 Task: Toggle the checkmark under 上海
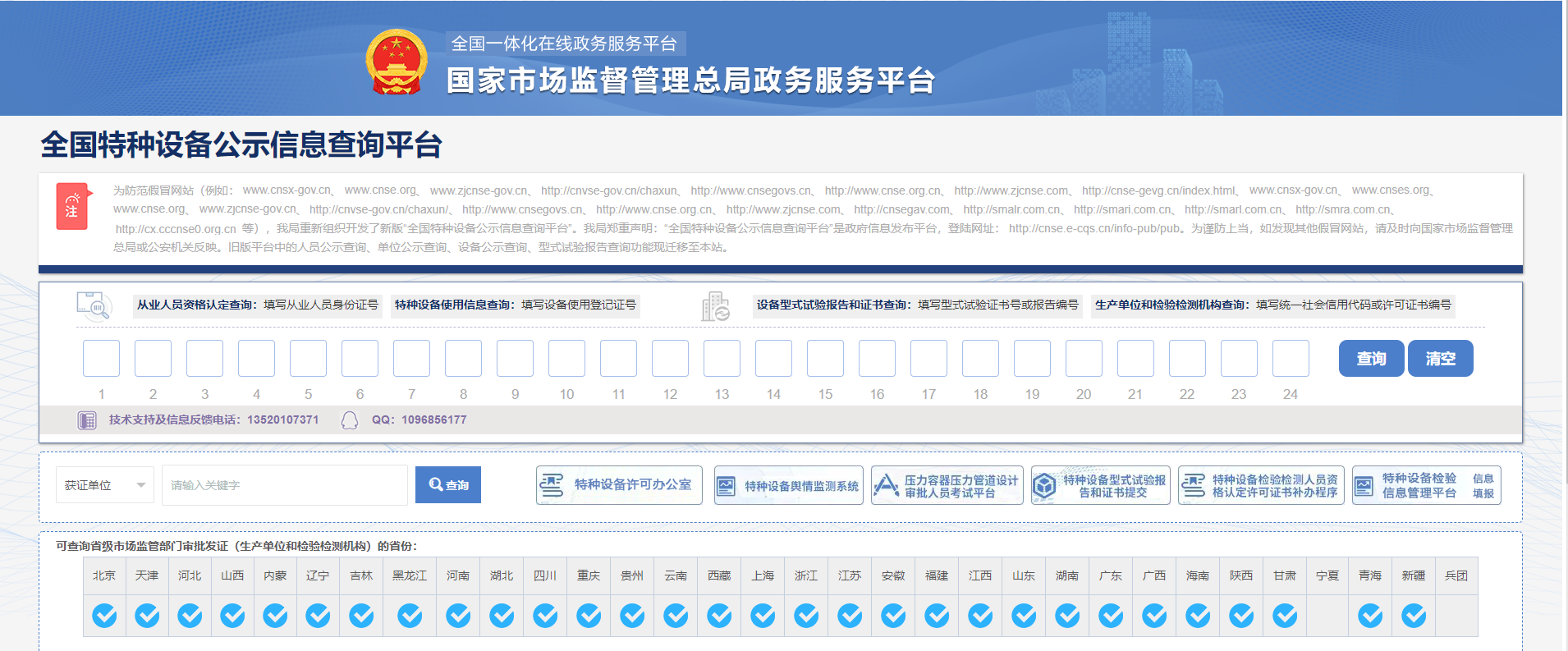click(763, 615)
